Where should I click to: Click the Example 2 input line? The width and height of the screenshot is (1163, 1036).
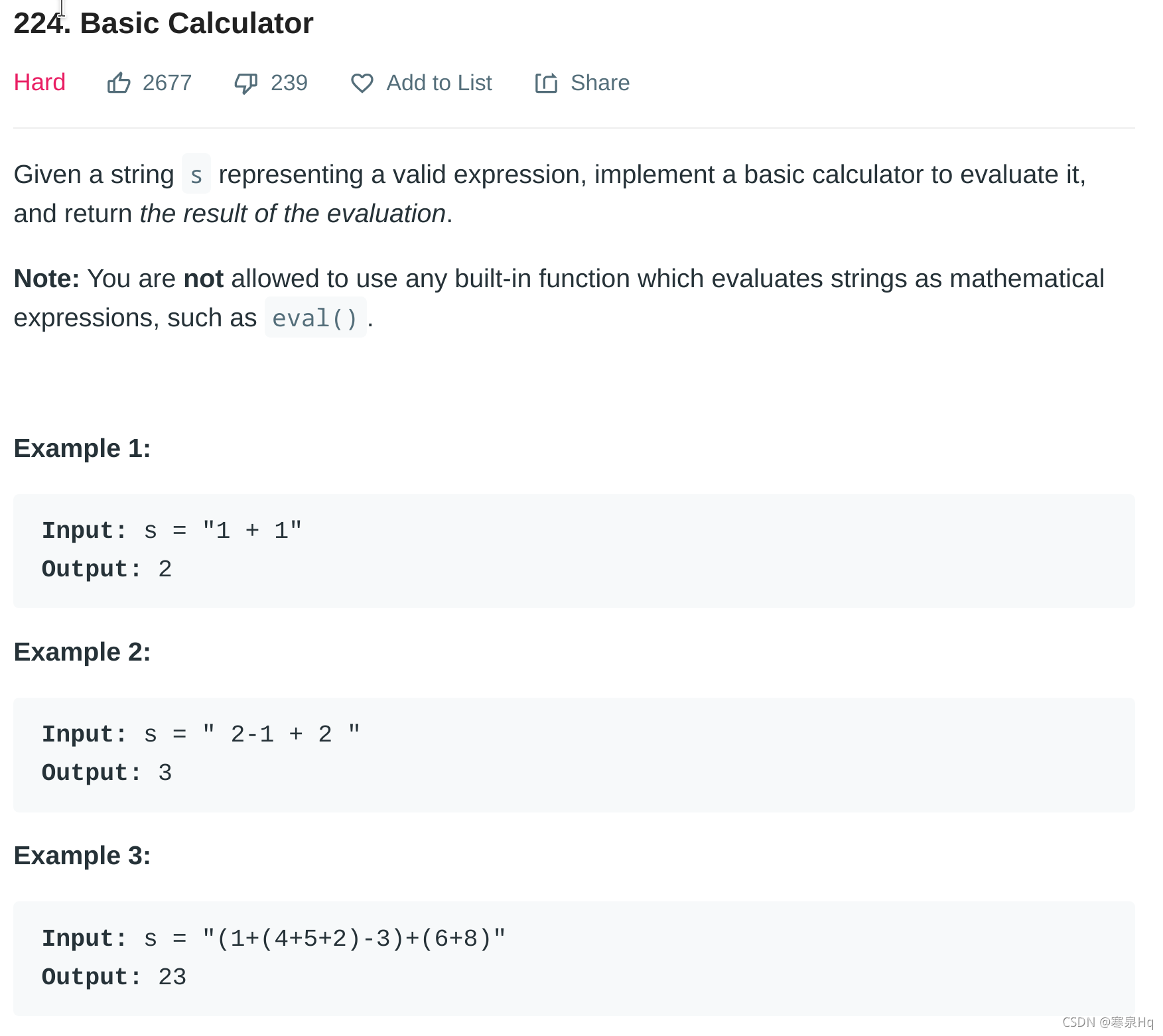click(x=202, y=734)
